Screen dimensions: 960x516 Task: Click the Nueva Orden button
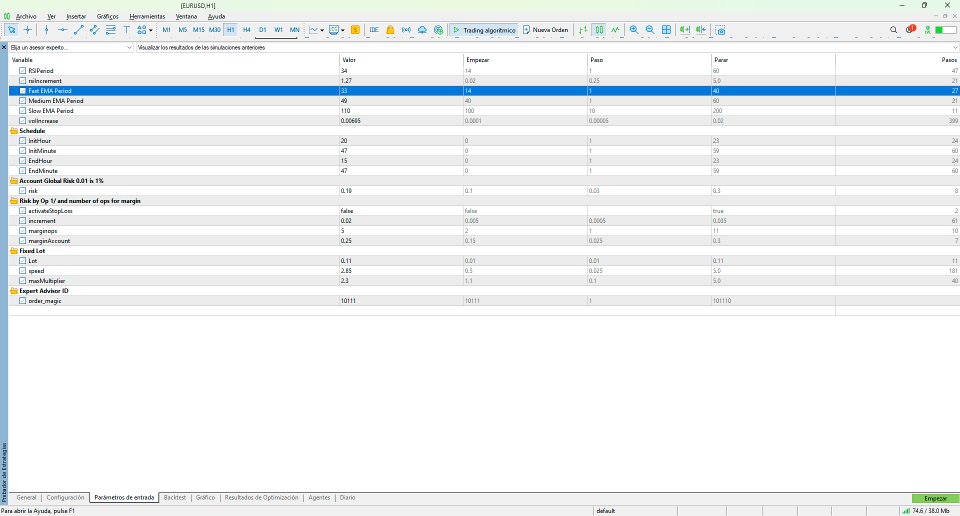[x=545, y=29]
